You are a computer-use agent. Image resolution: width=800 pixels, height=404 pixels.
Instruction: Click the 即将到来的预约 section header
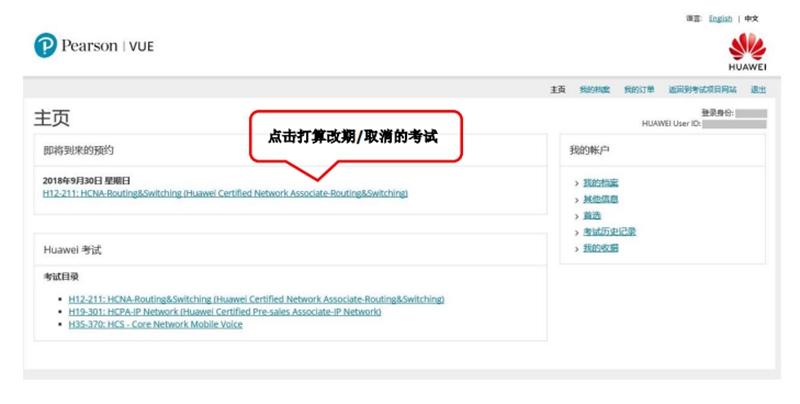[x=78, y=150]
